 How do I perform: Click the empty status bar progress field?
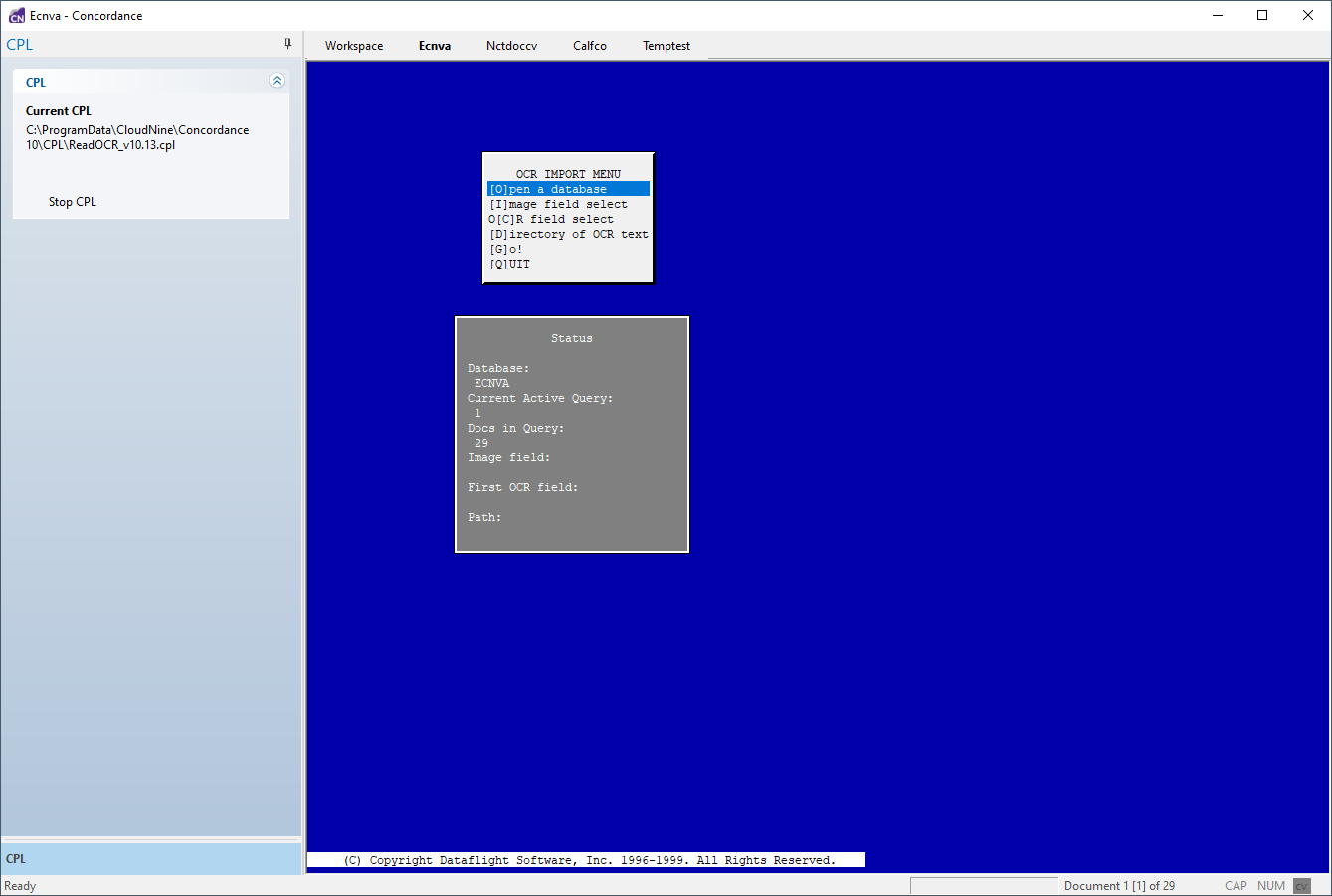pyautogui.click(x=985, y=886)
